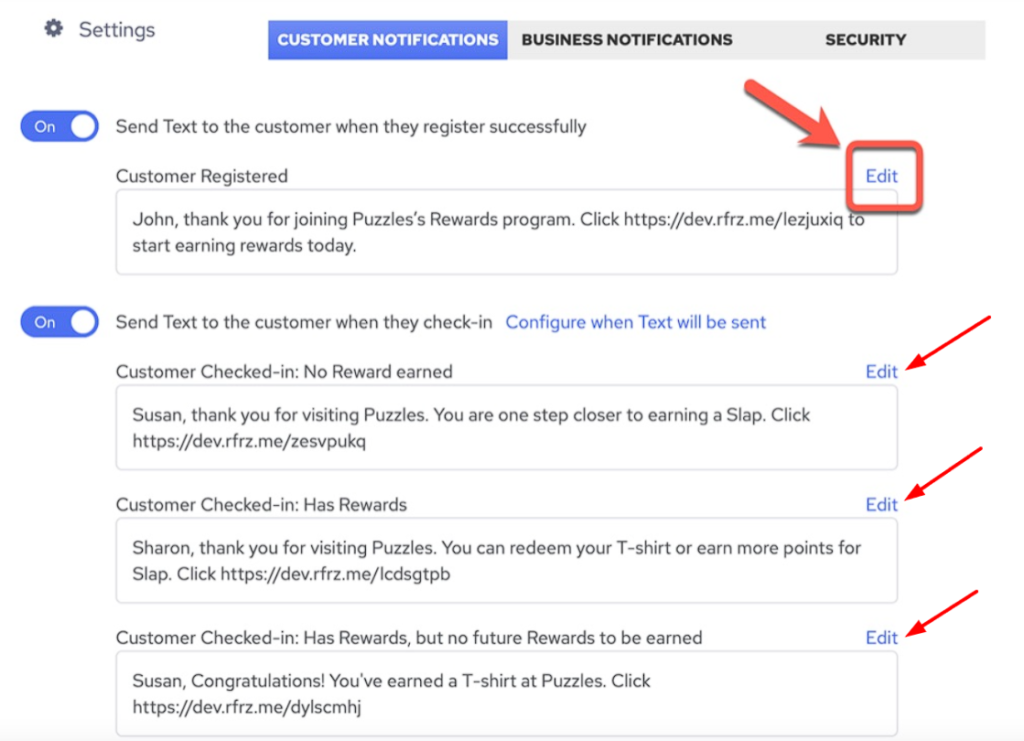Click the Customer Registered field label
Image resolution: width=1024 pixels, height=741 pixels.
201,176
